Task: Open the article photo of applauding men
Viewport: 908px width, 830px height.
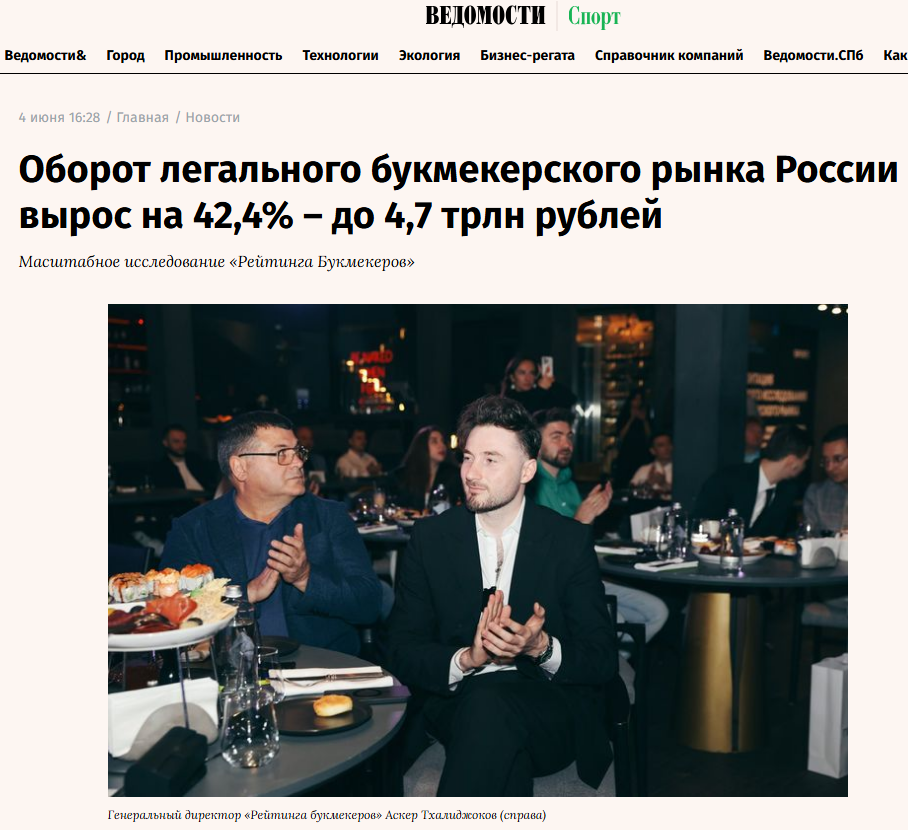Action: (x=478, y=550)
